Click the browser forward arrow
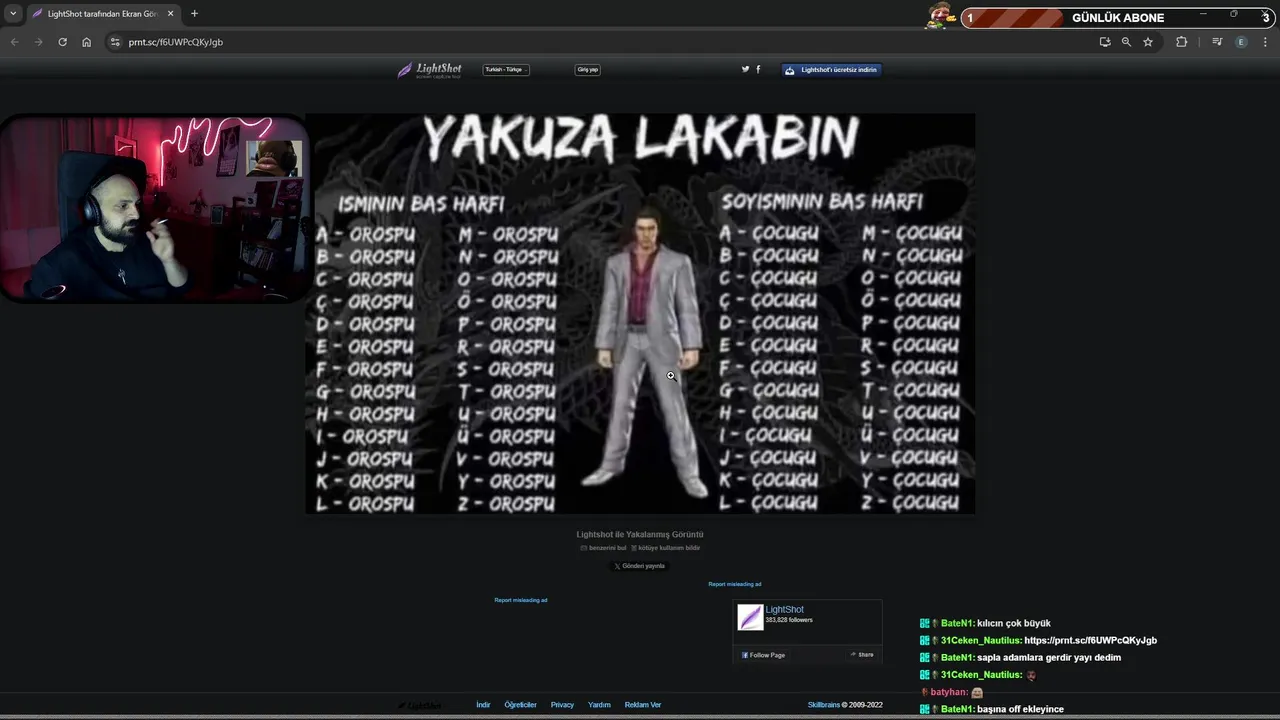 pyautogui.click(x=38, y=42)
